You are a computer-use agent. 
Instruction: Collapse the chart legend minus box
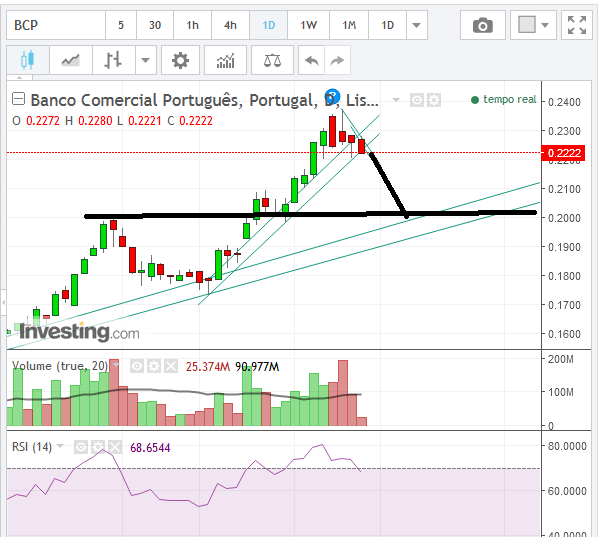[x=18, y=99]
